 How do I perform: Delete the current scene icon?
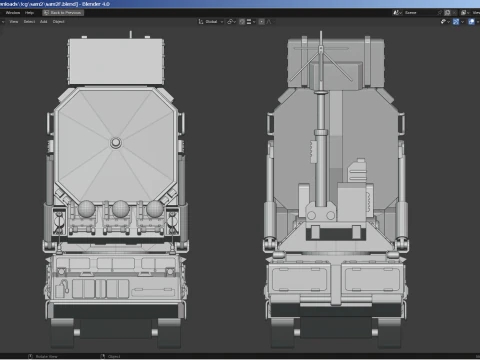(x=454, y=13)
